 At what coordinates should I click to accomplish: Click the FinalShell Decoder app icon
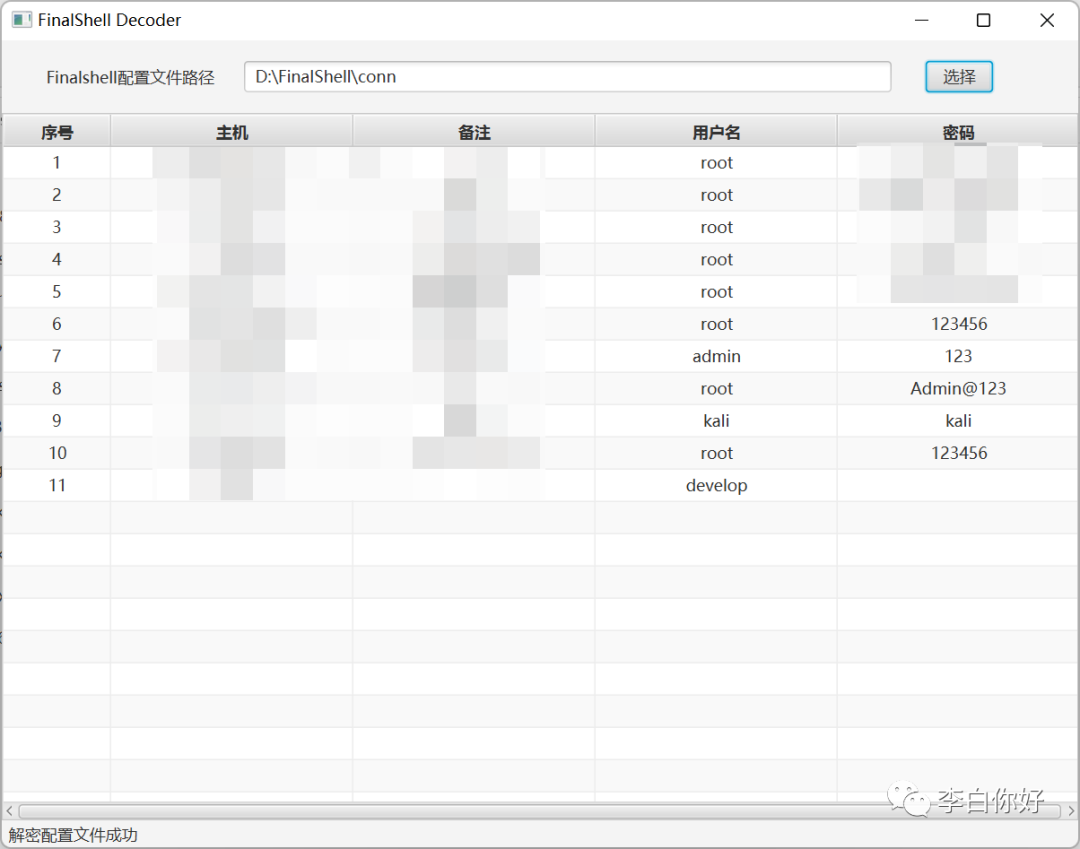(x=21, y=19)
